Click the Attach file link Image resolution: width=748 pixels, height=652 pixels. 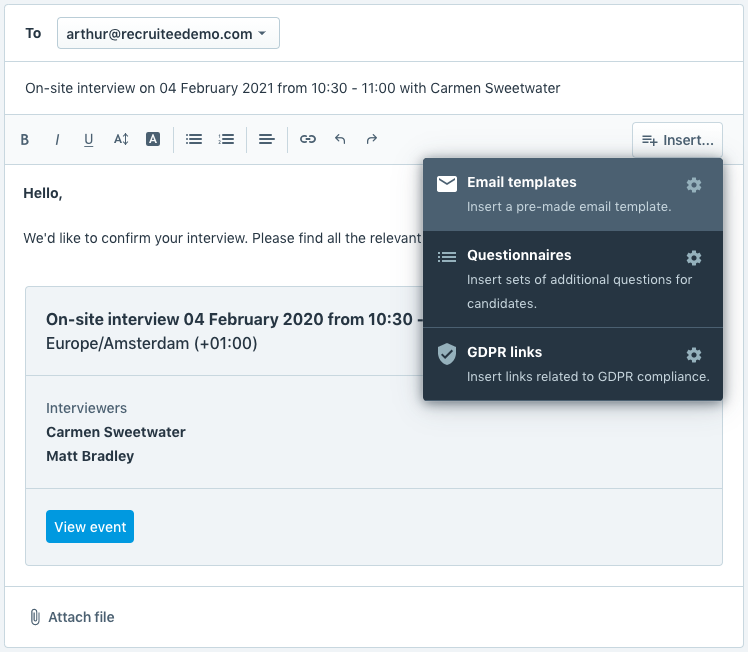72,617
